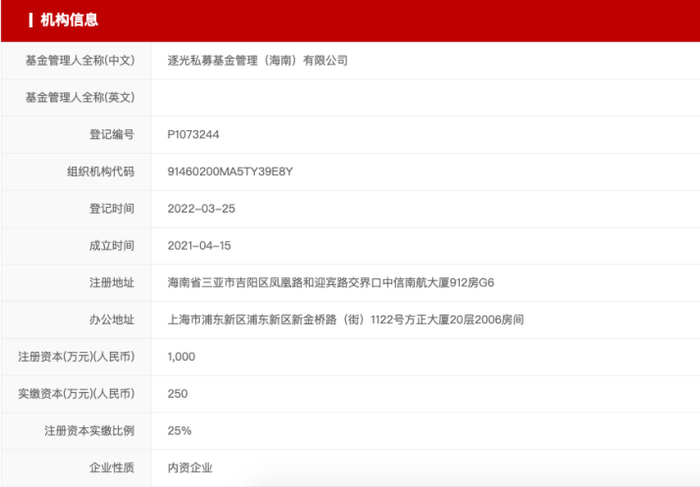The width and height of the screenshot is (700, 487).
Task: Click the 注册资本实缴比例 label
Action: (89, 431)
